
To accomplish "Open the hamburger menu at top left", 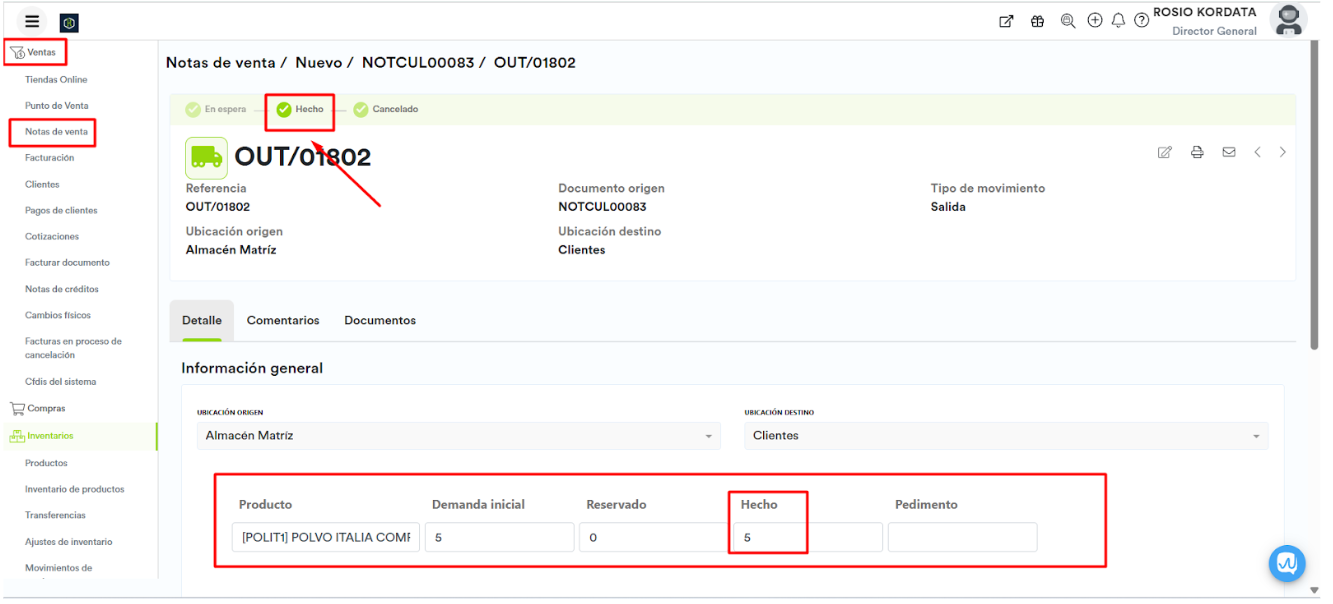I will coord(32,22).
